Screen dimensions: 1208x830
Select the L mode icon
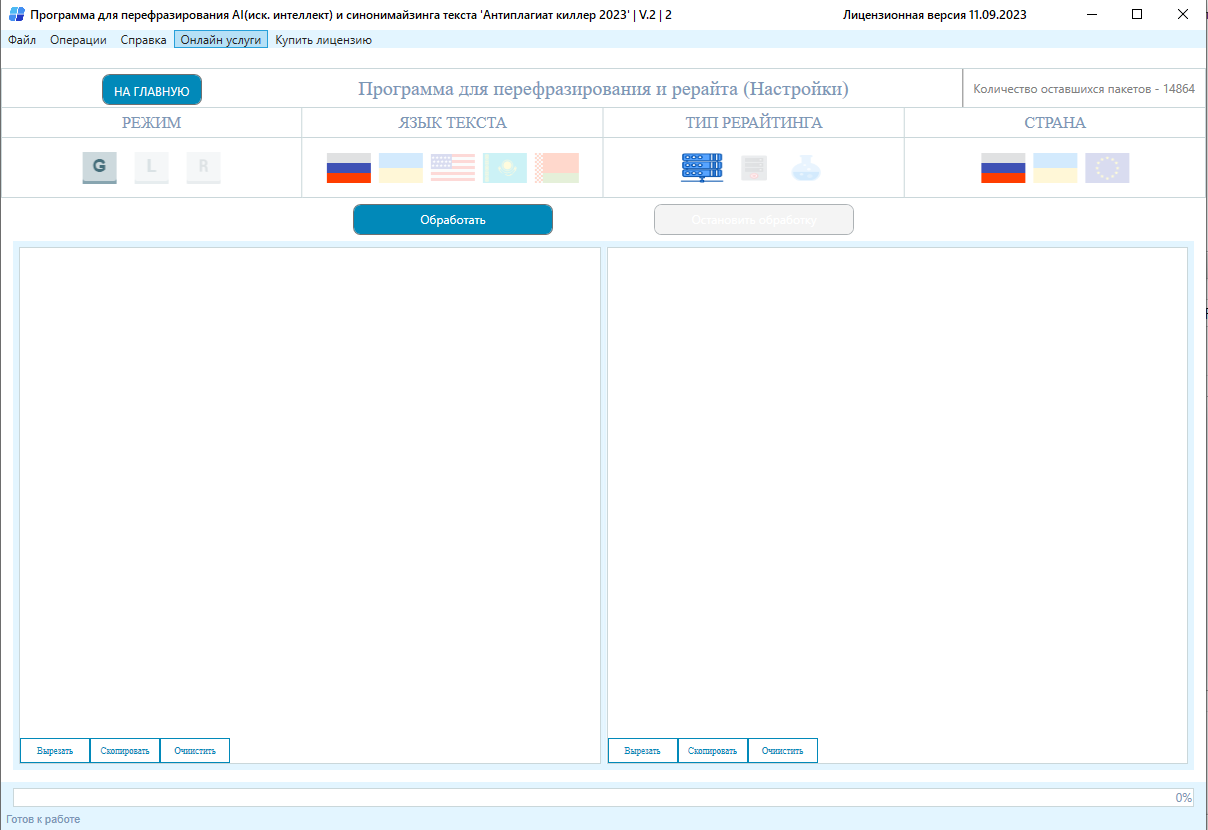click(151, 167)
